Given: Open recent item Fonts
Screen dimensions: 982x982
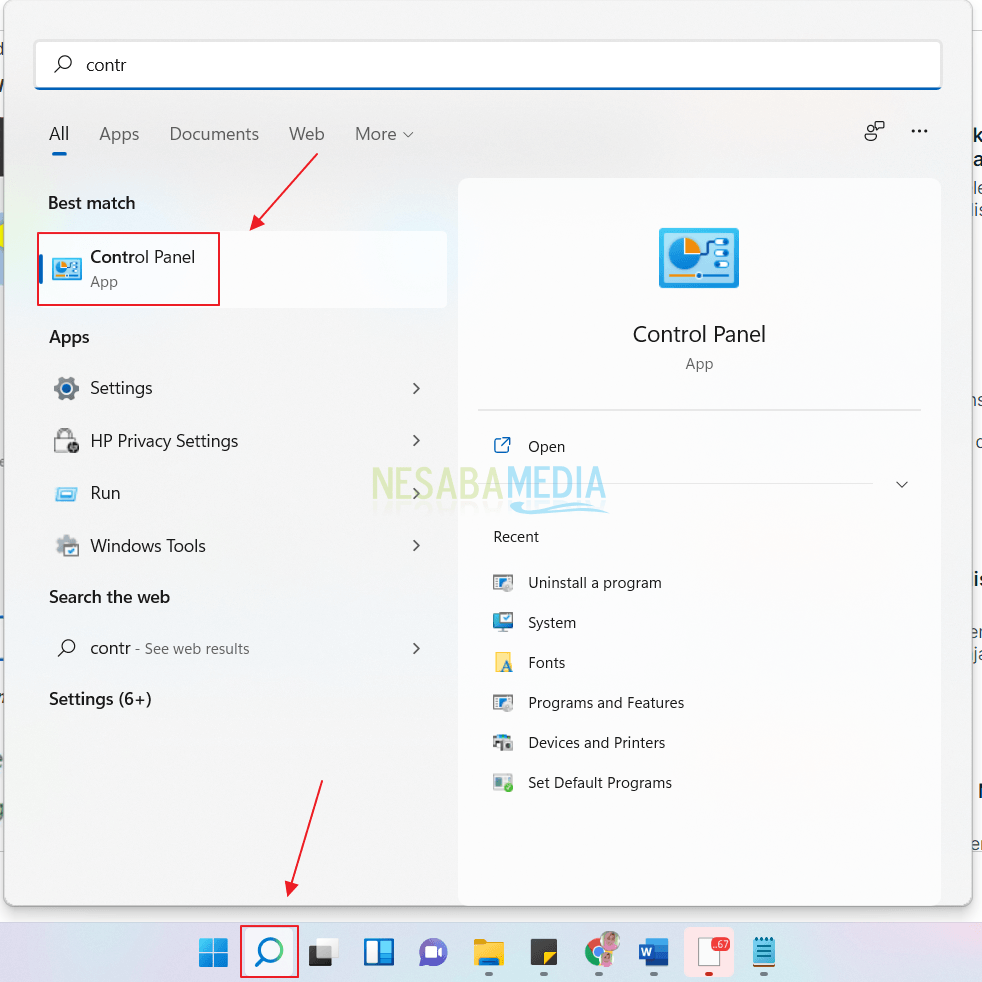Looking at the screenshot, I should click(x=547, y=663).
